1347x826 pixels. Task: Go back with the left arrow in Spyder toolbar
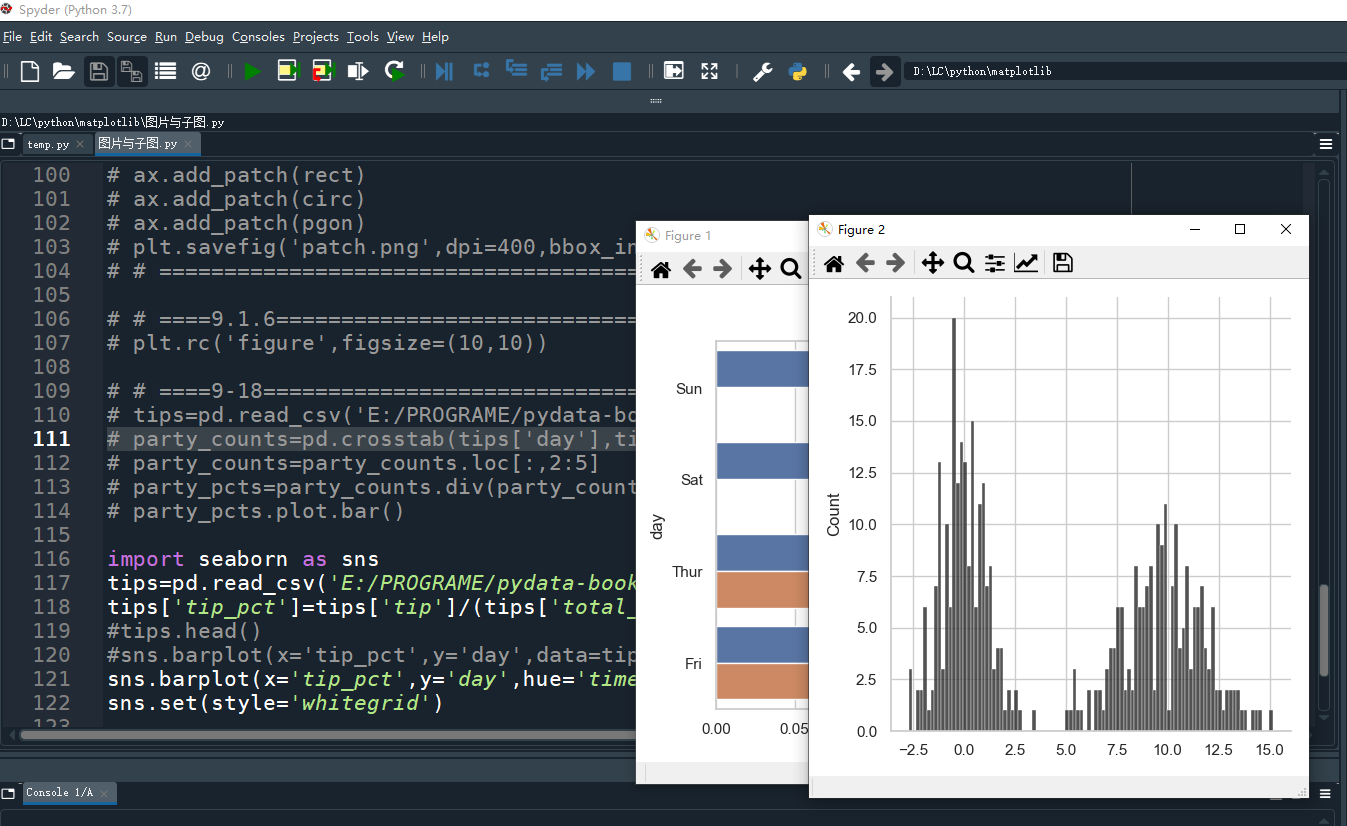[851, 71]
